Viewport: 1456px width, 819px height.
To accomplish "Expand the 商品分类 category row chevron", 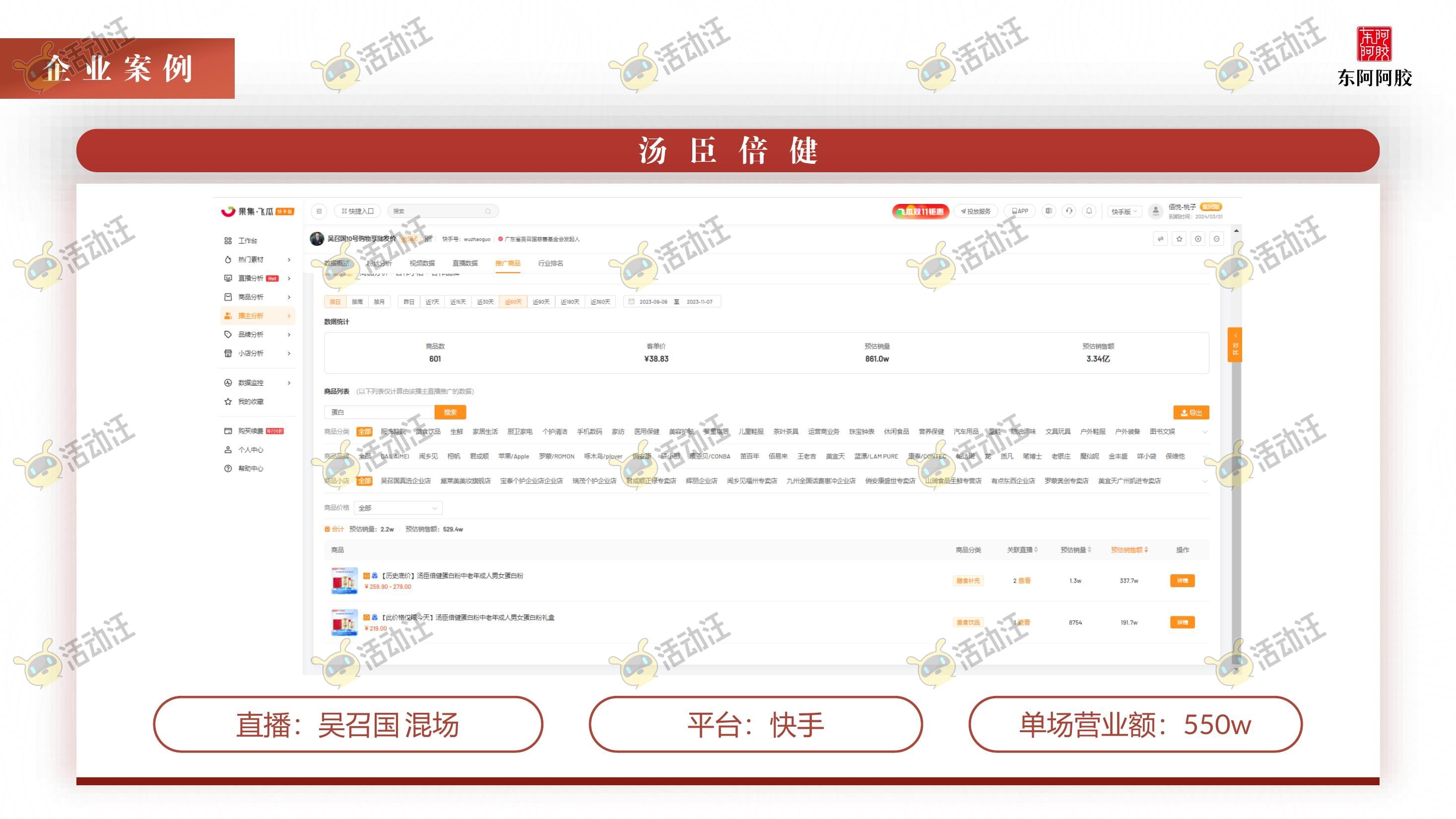I will click(x=1204, y=432).
